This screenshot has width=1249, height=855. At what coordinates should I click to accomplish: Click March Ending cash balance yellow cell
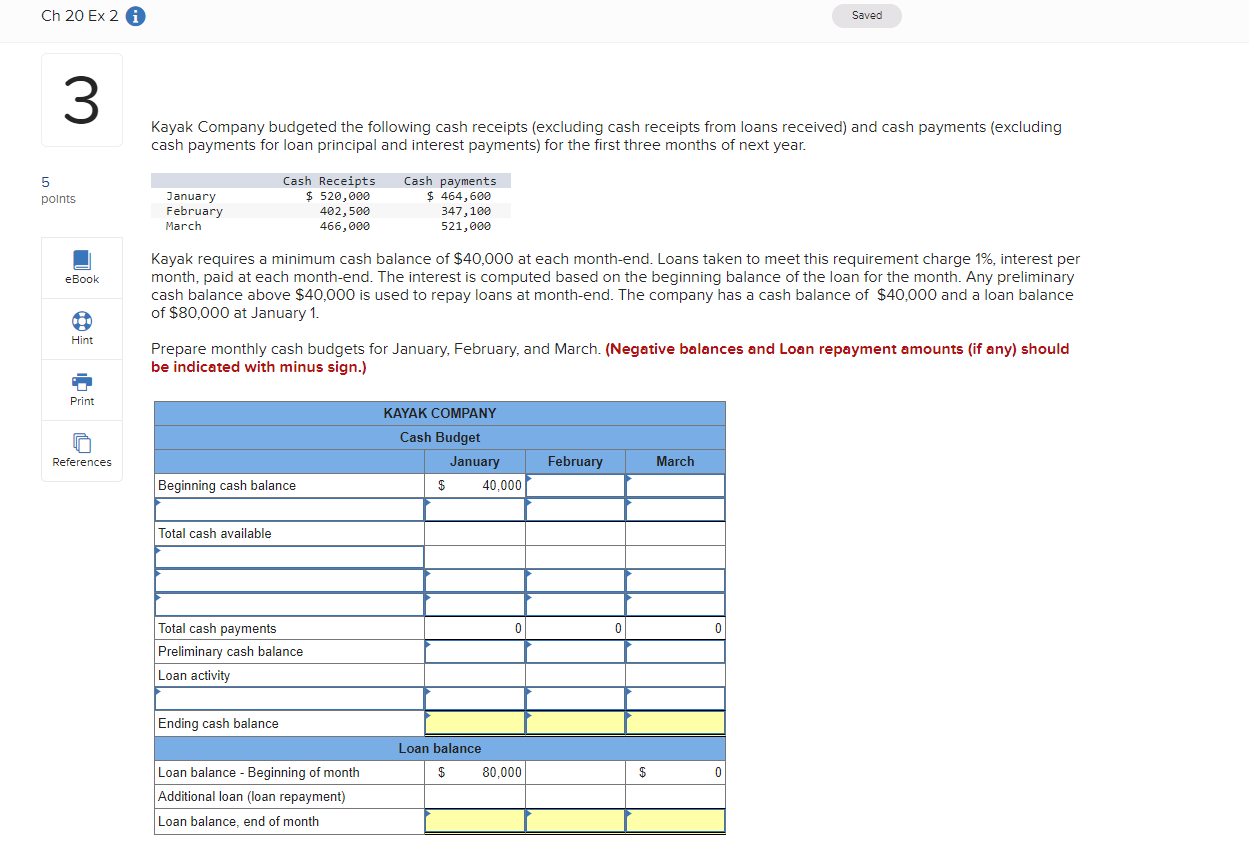click(x=676, y=723)
